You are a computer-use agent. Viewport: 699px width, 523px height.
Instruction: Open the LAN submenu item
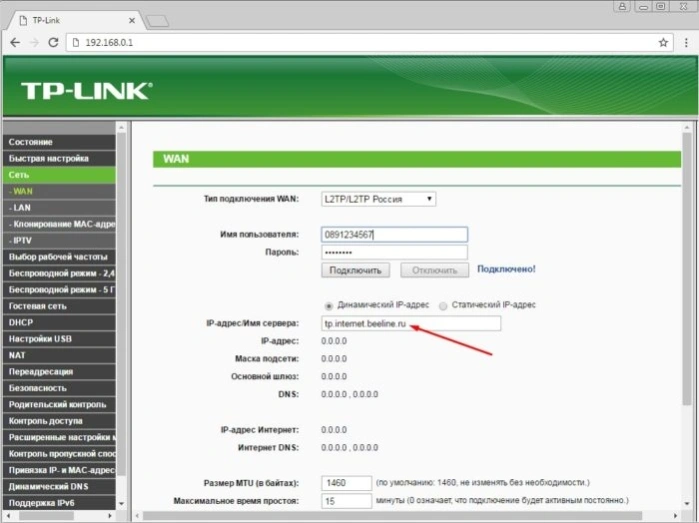pos(59,208)
